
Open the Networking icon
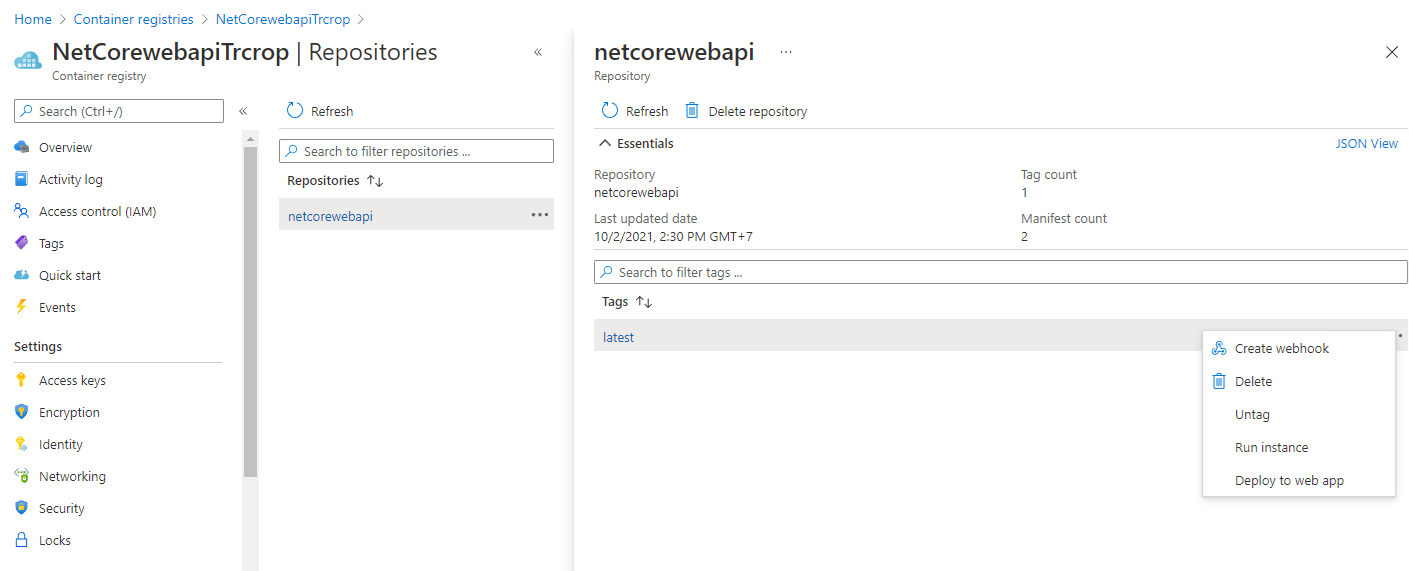click(22, 476)
